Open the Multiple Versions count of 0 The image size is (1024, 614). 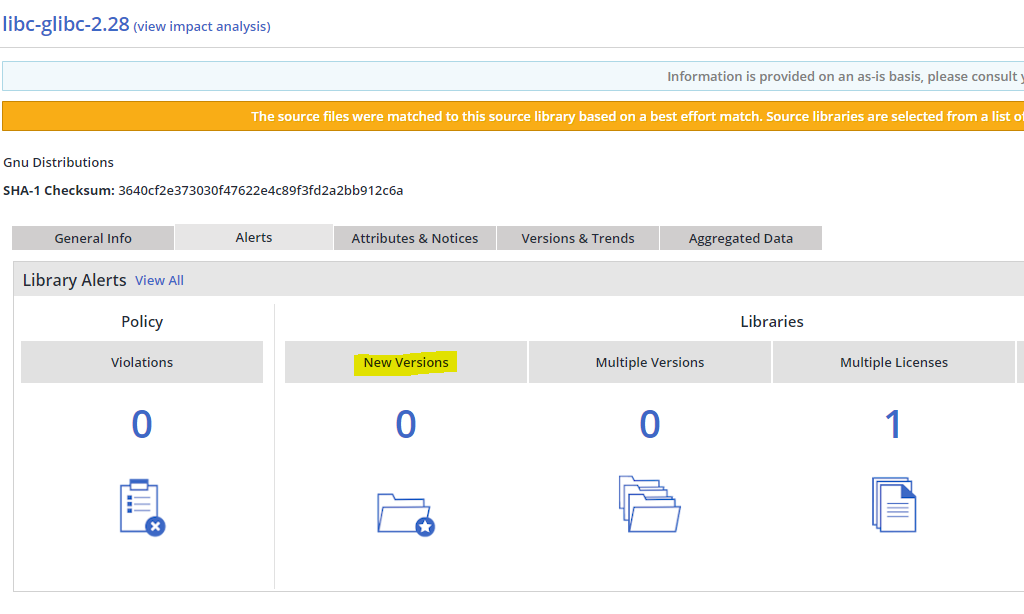pos(650,425)
